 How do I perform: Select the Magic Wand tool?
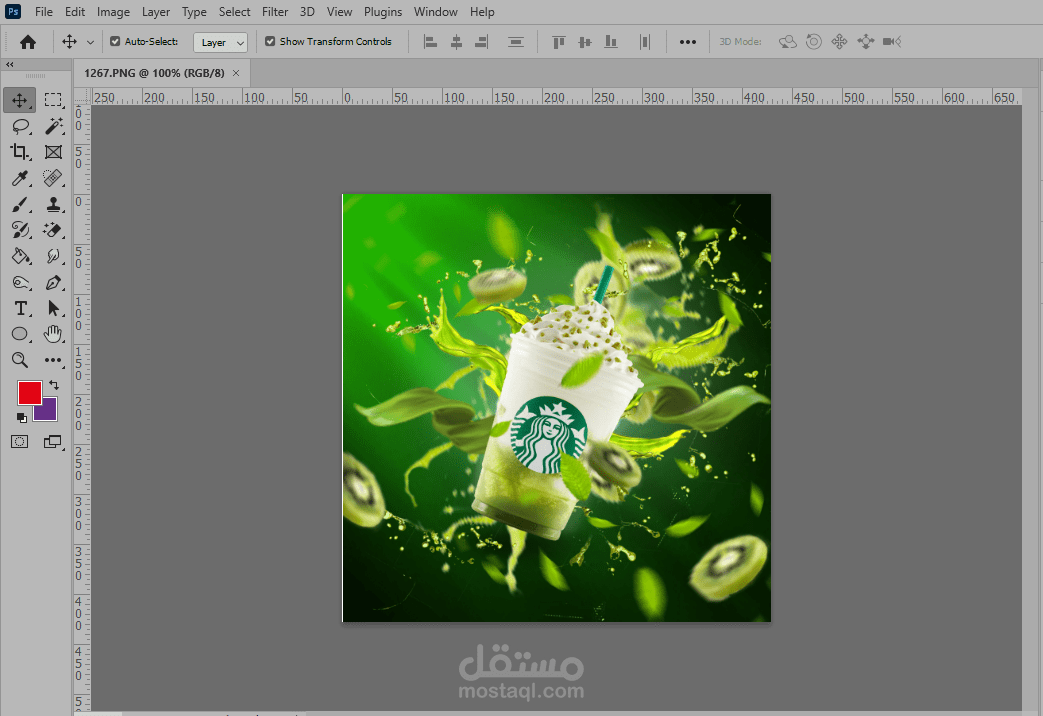[53, 126]
